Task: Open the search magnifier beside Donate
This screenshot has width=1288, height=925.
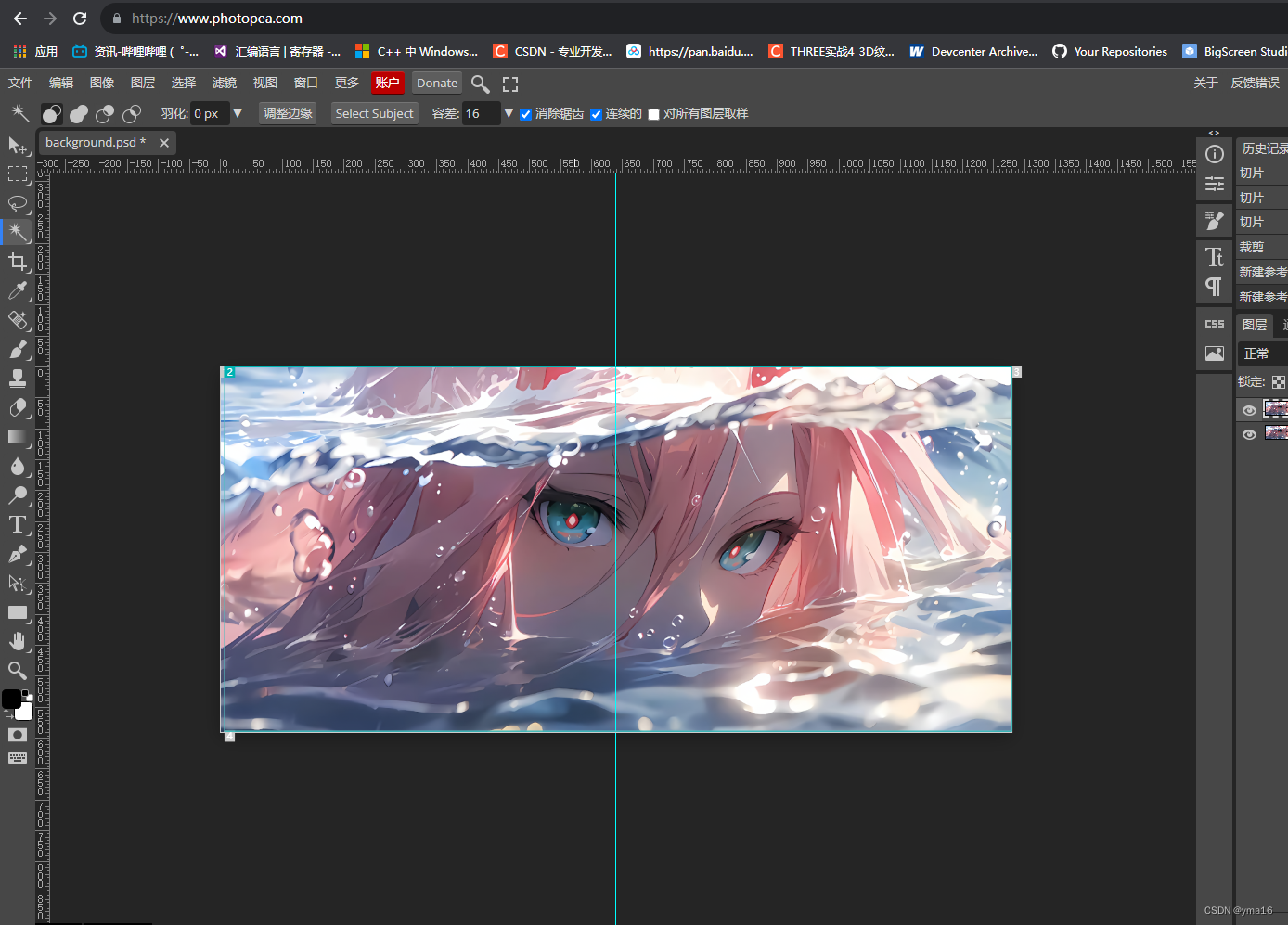Action: click(480, 84)
